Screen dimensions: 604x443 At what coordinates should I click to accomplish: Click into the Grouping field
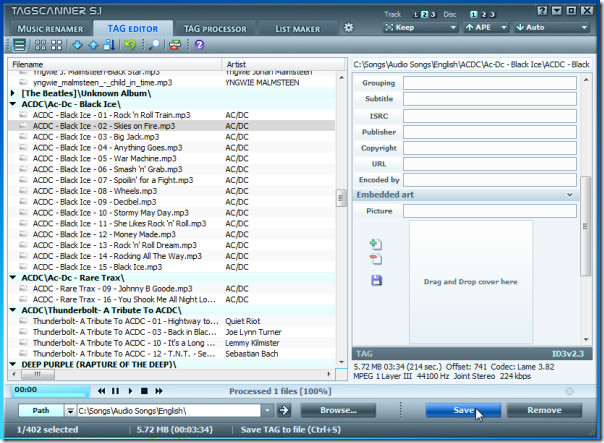[490, 83]
